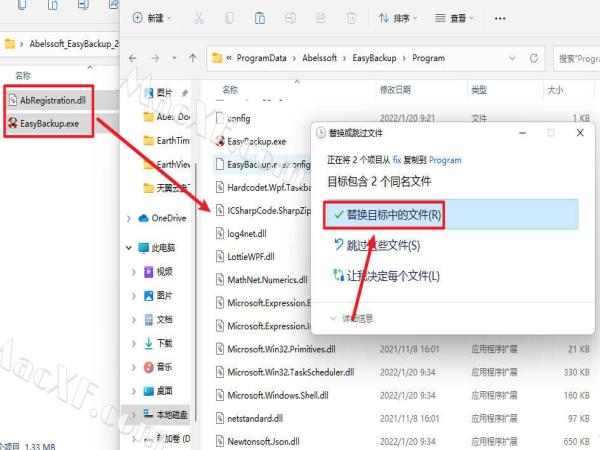600x450 pixels.
Task: Open the three-dot more options menu
Action: pyautogui.click(x=500, y=18)
